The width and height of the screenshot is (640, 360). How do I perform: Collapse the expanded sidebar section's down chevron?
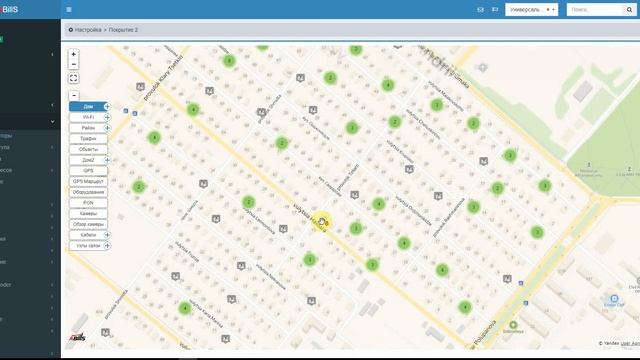[x=52, y=122]
